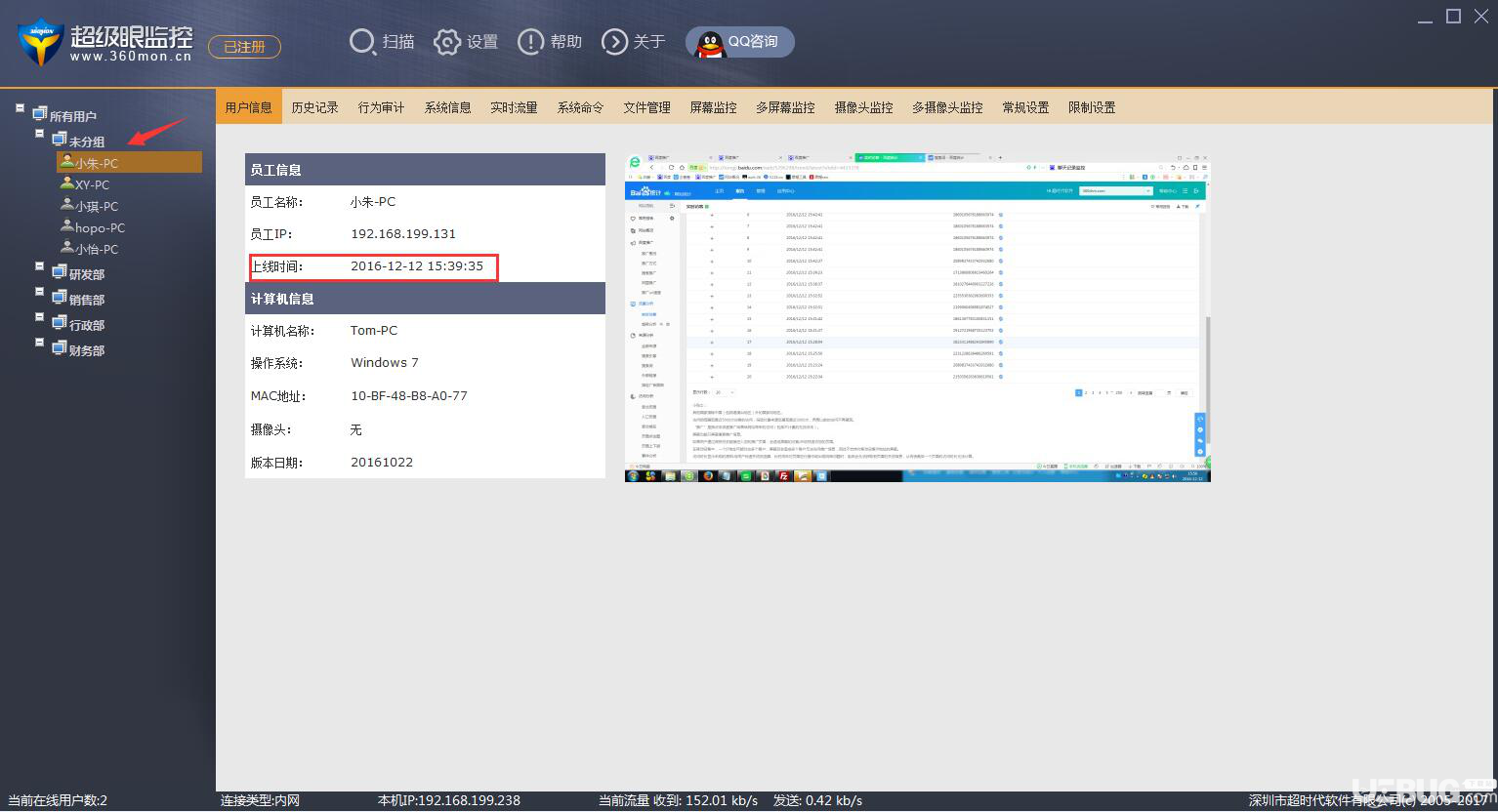1498x812 pixels.
Task: Click the remote desktop screenshot thumbnail
Action: [917, 317]
